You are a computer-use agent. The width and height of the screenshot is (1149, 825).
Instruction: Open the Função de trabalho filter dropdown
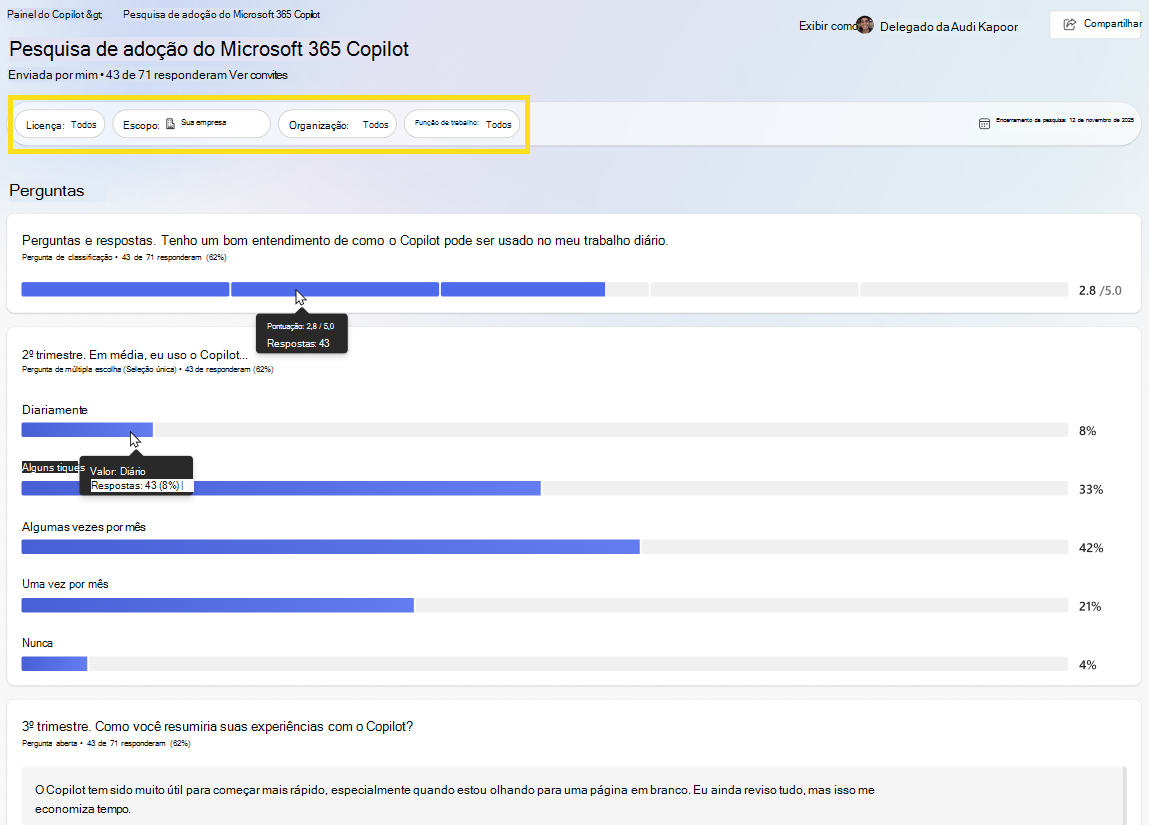pyautogui.click(x=462, y=124)
